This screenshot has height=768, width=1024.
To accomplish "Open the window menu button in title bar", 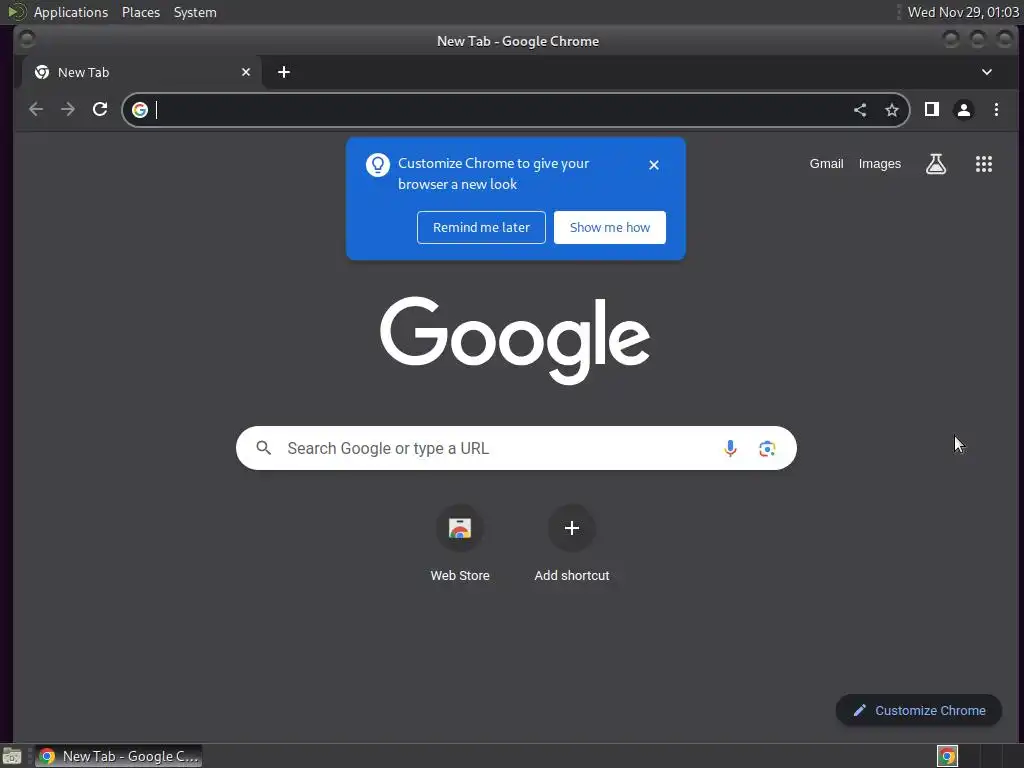I will (27, 40).
